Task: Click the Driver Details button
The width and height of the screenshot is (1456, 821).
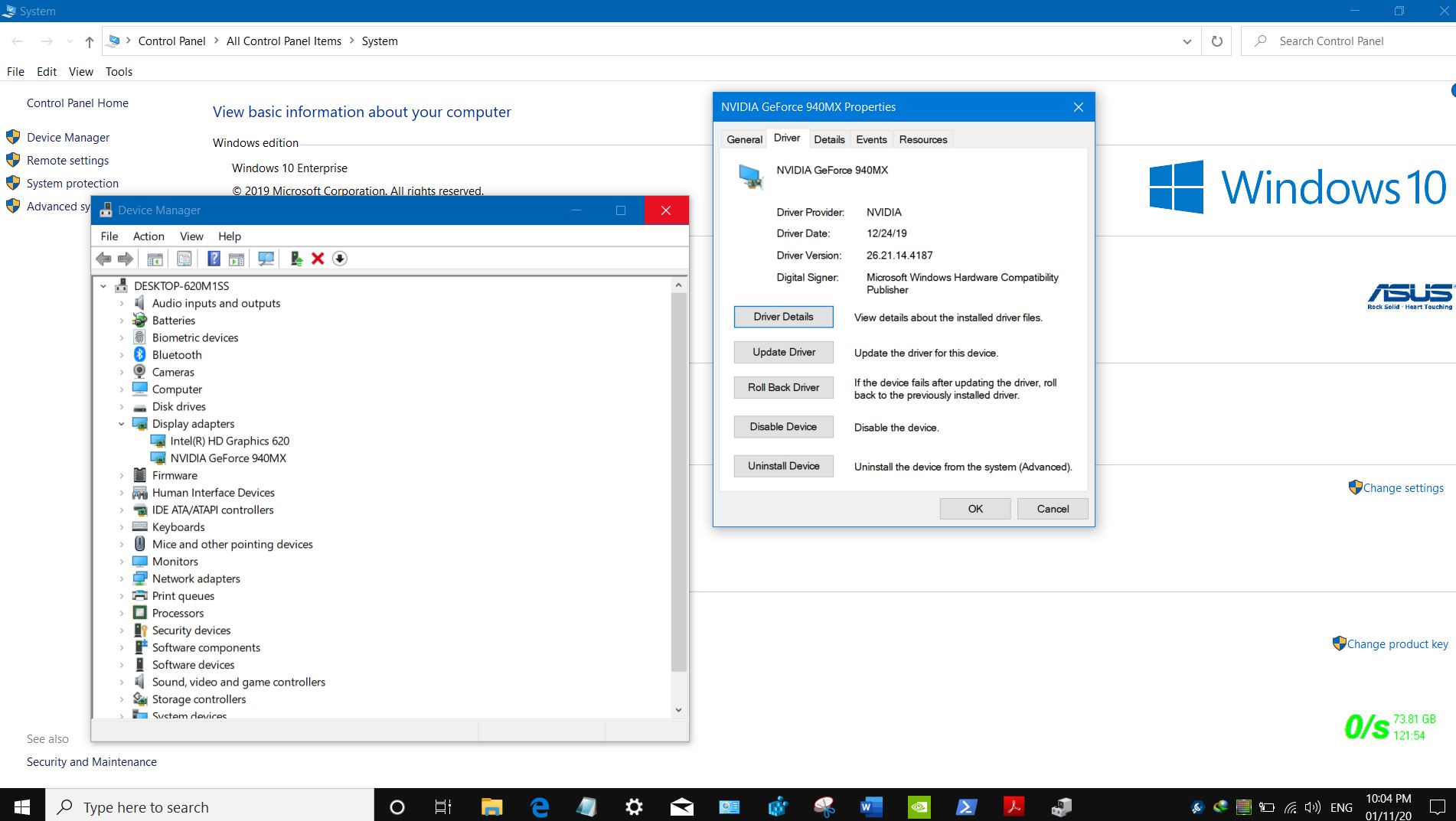Action: (783, 317)
